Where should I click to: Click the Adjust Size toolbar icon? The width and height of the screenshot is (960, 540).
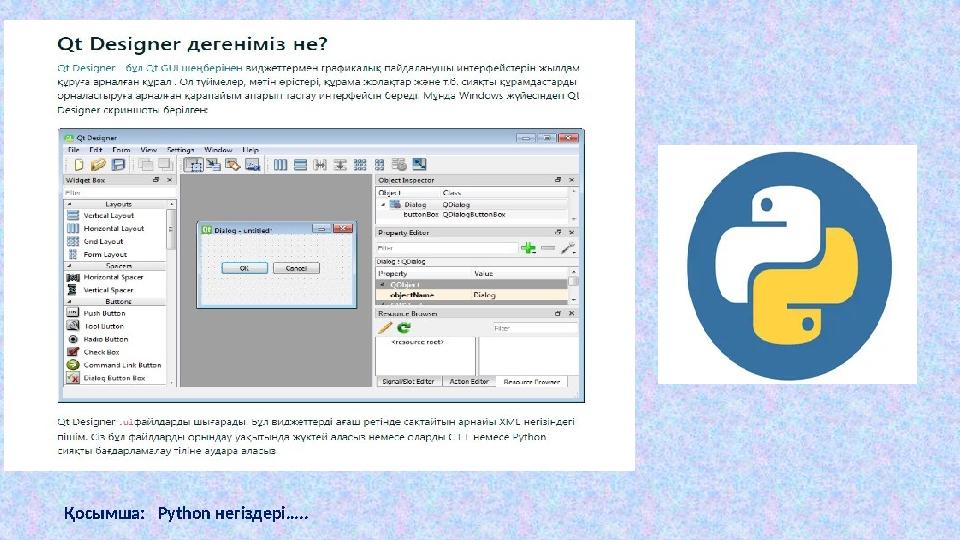pyautogui.click(x=419, y=164)
